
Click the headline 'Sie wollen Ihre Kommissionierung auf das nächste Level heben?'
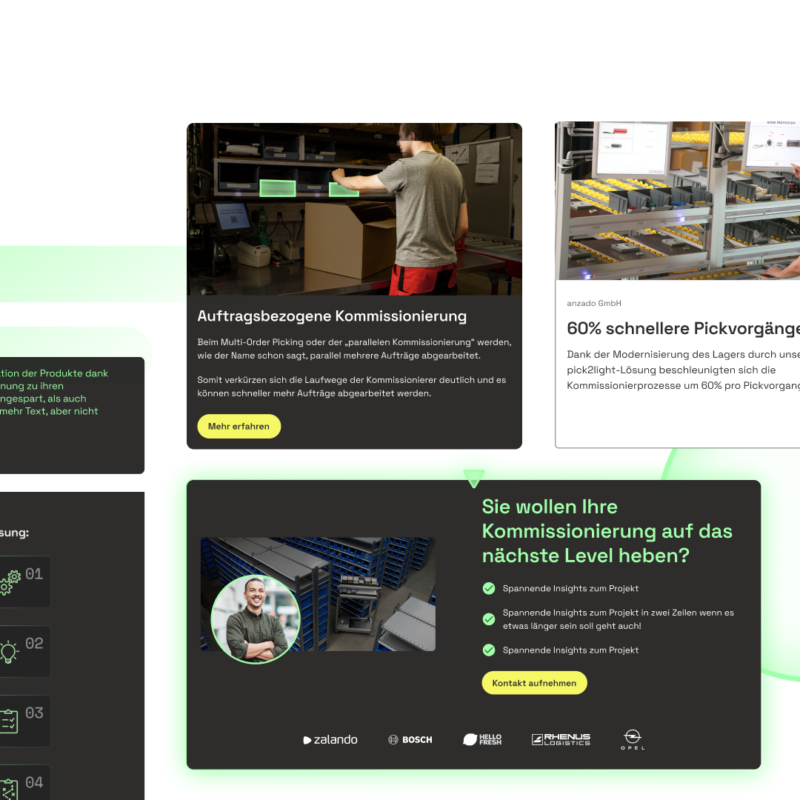tap(607, 531)
